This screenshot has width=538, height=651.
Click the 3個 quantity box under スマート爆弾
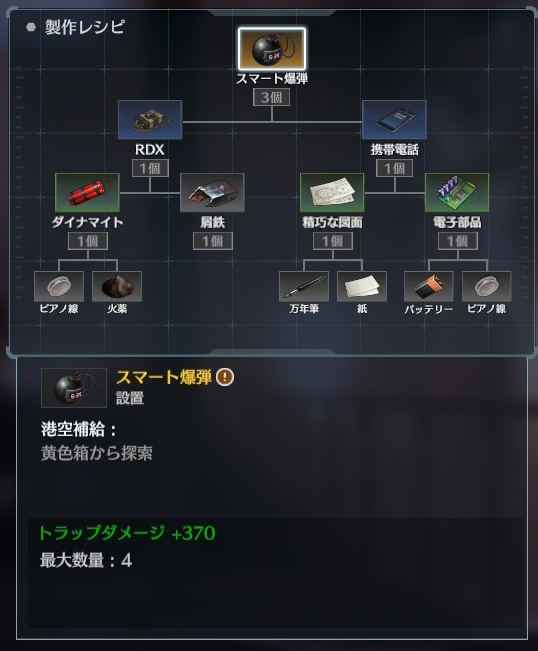point(271,98)
